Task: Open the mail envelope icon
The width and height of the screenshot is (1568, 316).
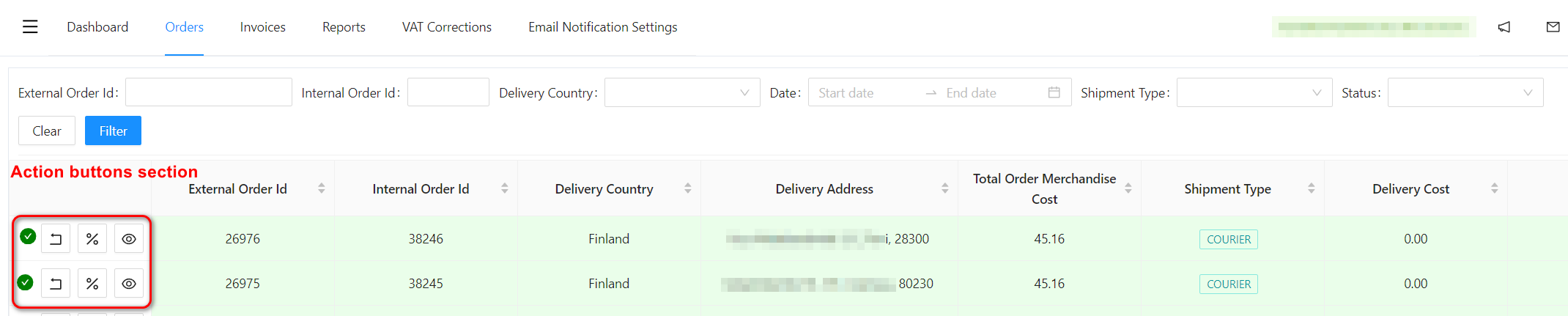Action: point(1553,27)
